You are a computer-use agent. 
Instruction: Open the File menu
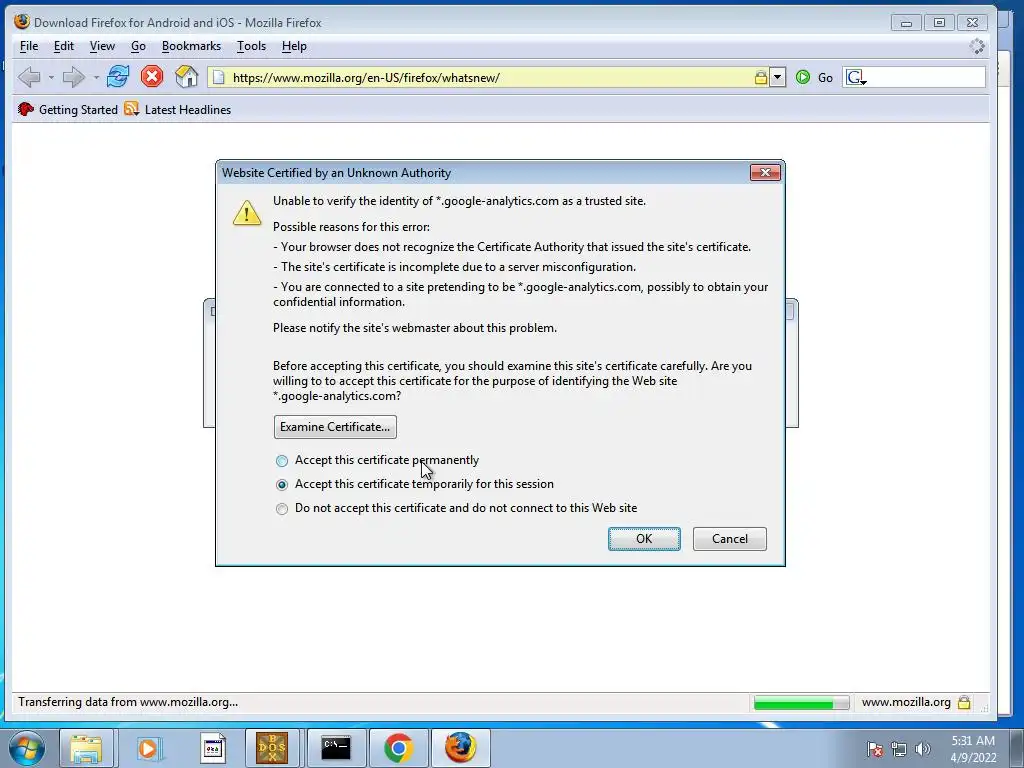point(29,46)
